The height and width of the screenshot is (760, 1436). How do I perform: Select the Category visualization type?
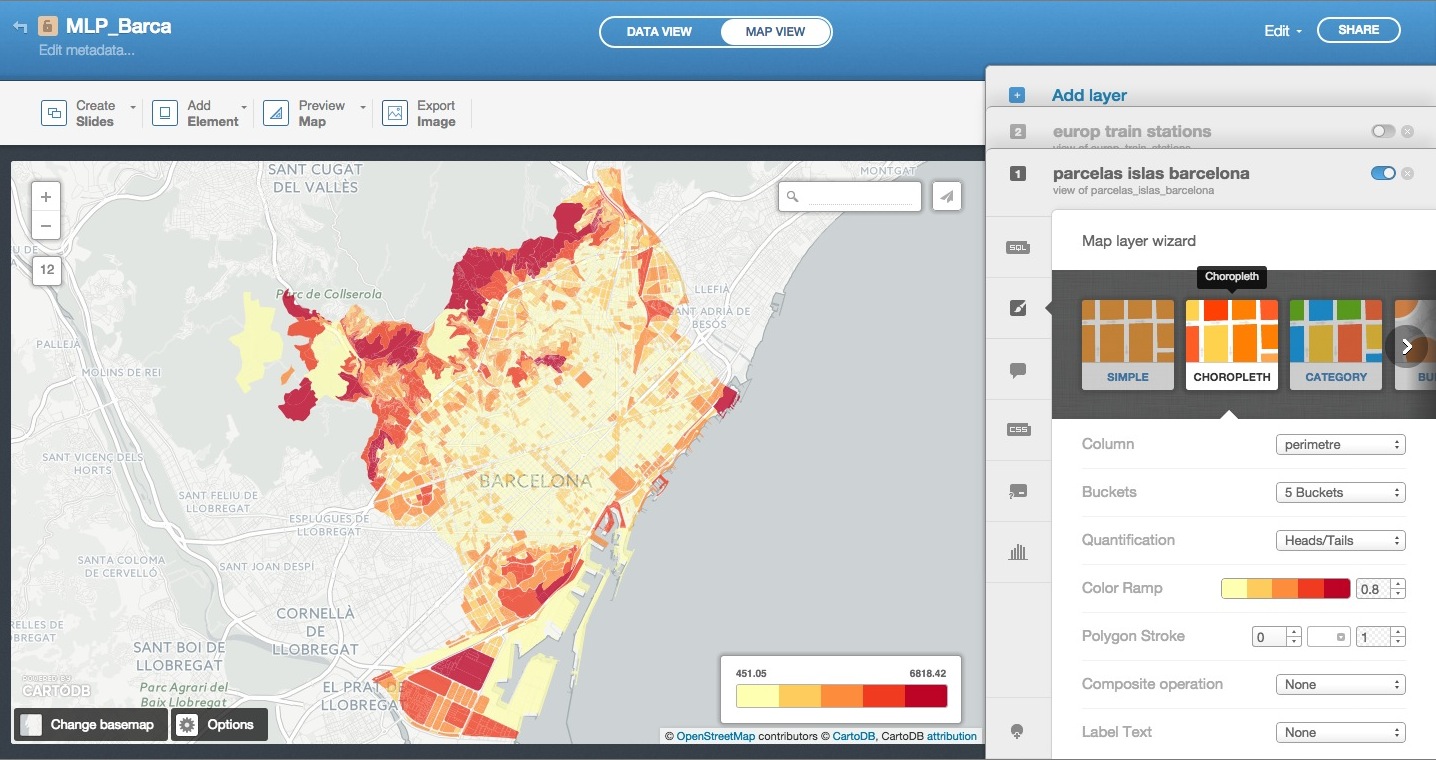[x=1335, y=345]
